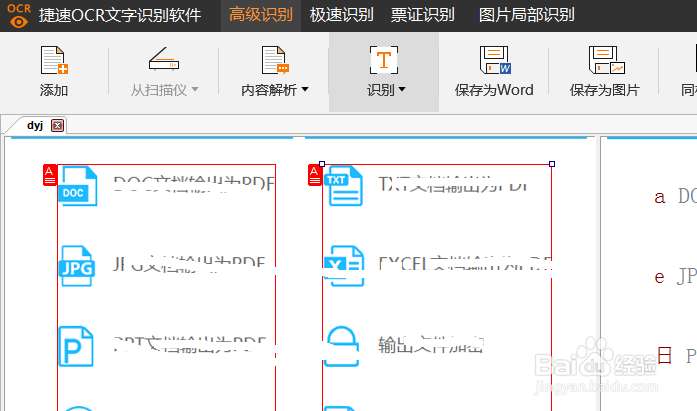Click the 输出文件加密 text in image
This screenshot has height=411, width=697.
[431, 345]
